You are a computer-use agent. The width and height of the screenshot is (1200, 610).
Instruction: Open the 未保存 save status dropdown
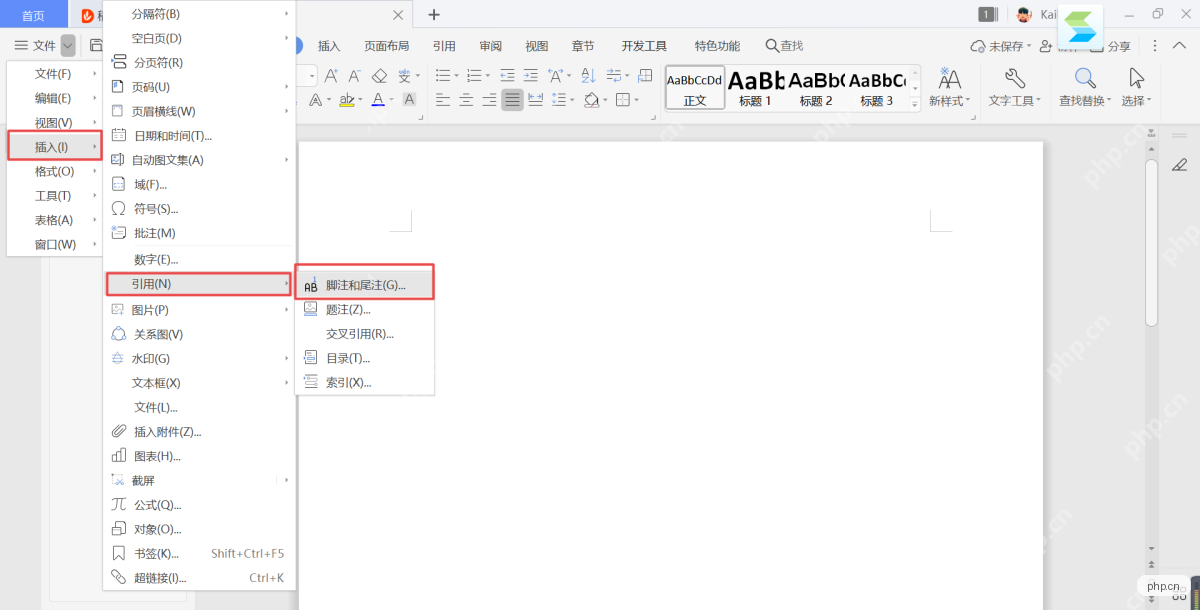pos(1001,46)
